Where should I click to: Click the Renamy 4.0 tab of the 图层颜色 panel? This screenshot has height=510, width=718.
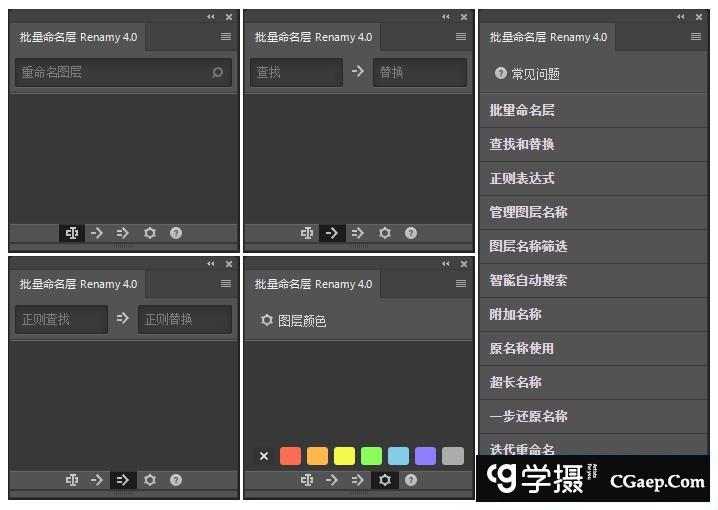click(x=313, y=284)
